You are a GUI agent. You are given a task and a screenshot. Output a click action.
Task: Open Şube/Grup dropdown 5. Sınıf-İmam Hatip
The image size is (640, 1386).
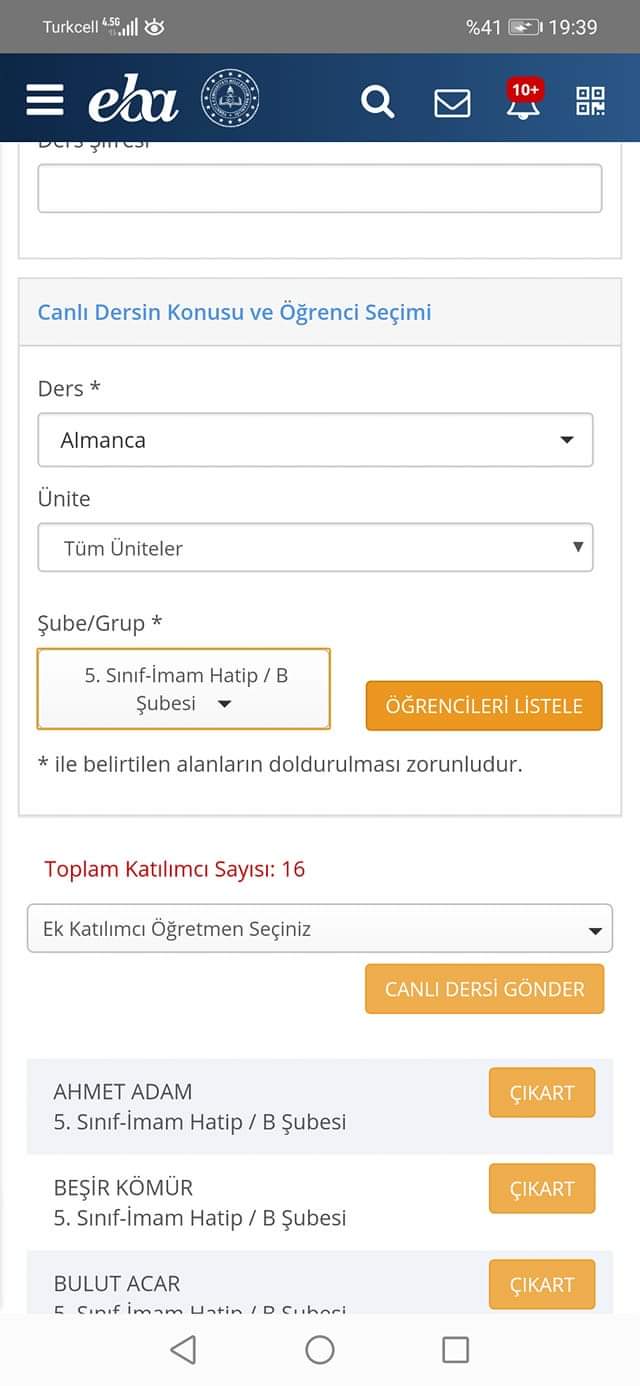click(184, 689)
